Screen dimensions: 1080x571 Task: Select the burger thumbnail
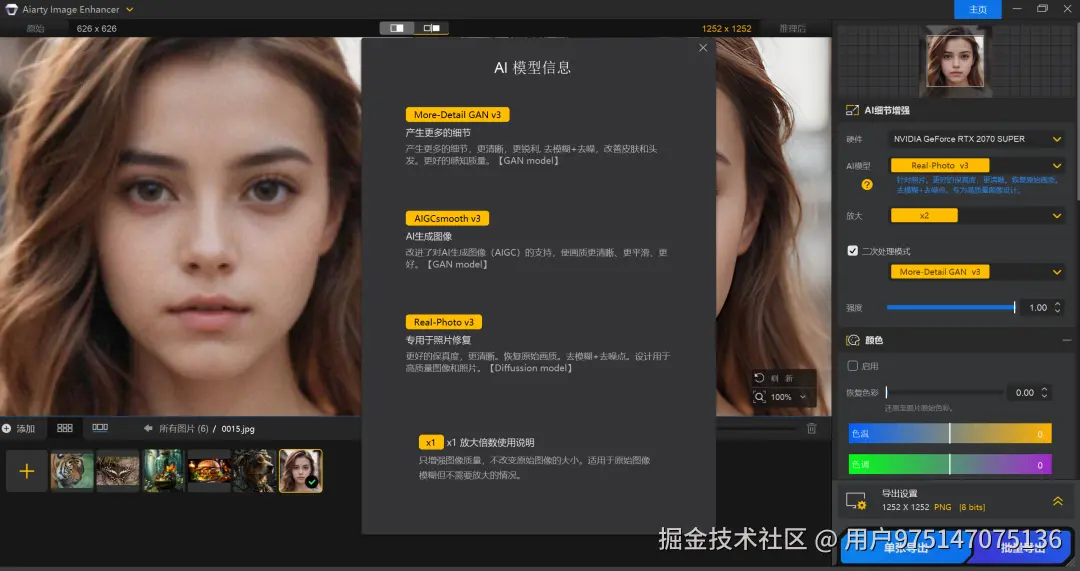pyautogui.click(x=209, y=470)
